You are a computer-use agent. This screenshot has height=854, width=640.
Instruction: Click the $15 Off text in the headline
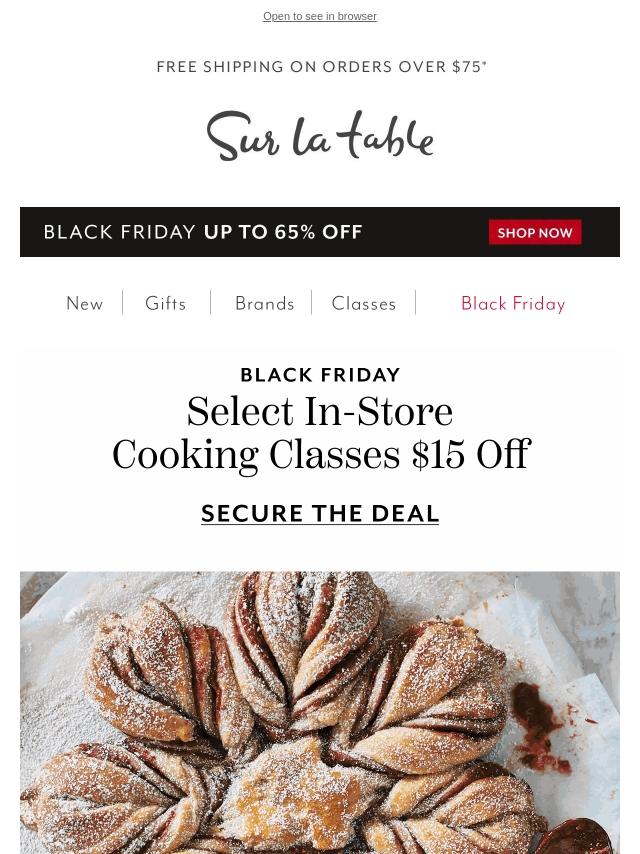point(470,456)
